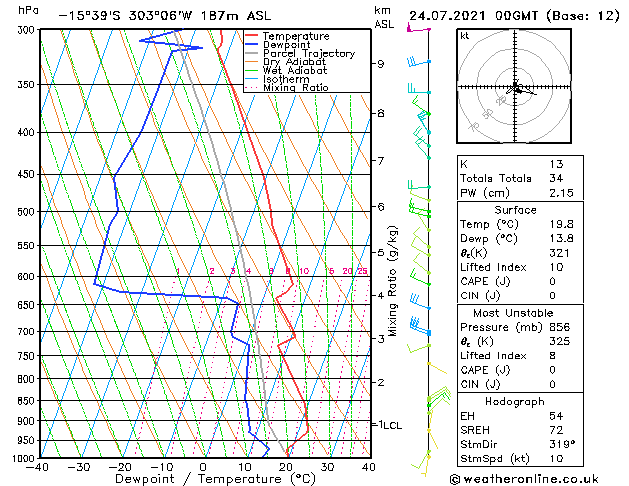Click the 1000 hPa pressure label
Screen dimensions: 629x486
[24, 458]
